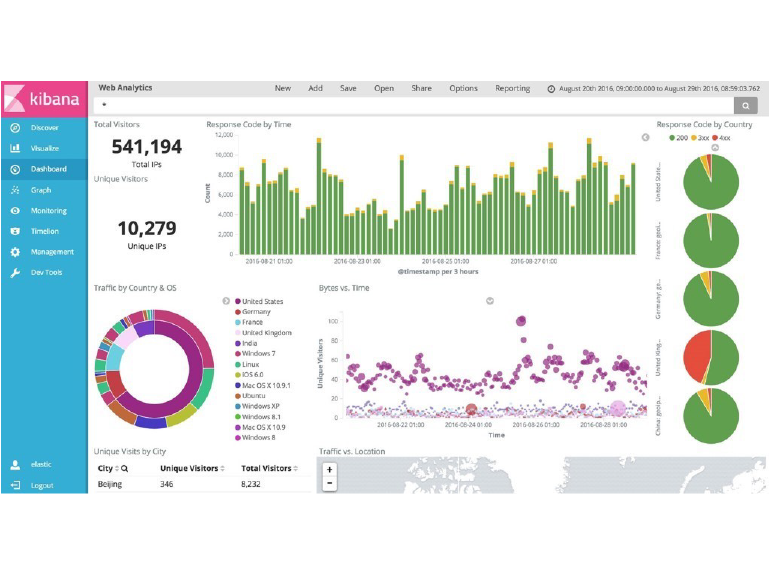Open the Management gear icon
The height and width of the screenshot is (580, 770).
[x=15, y=252]
